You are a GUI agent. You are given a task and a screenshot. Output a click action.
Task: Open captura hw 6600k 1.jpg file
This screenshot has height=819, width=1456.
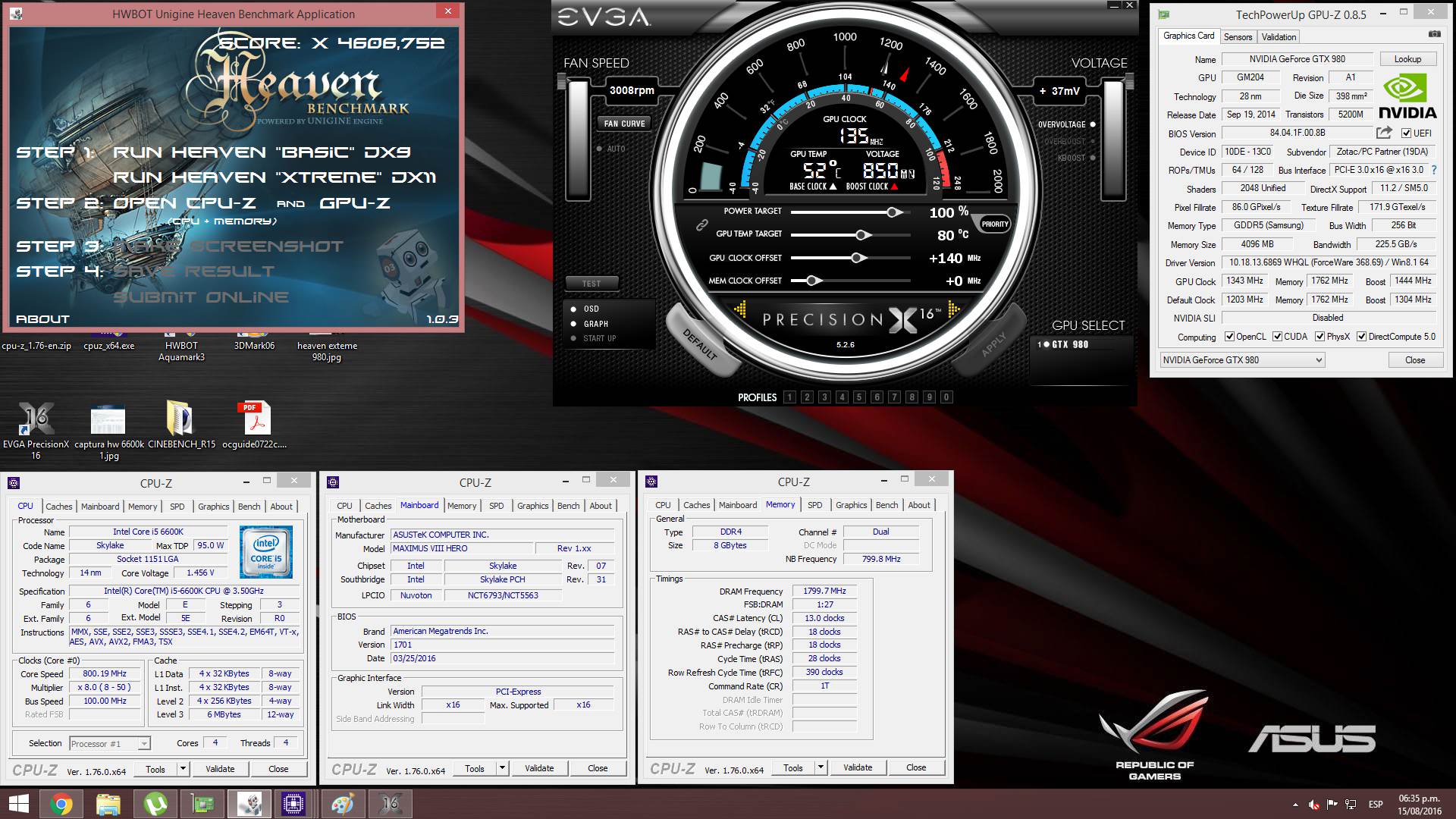[x=108, y=430]
